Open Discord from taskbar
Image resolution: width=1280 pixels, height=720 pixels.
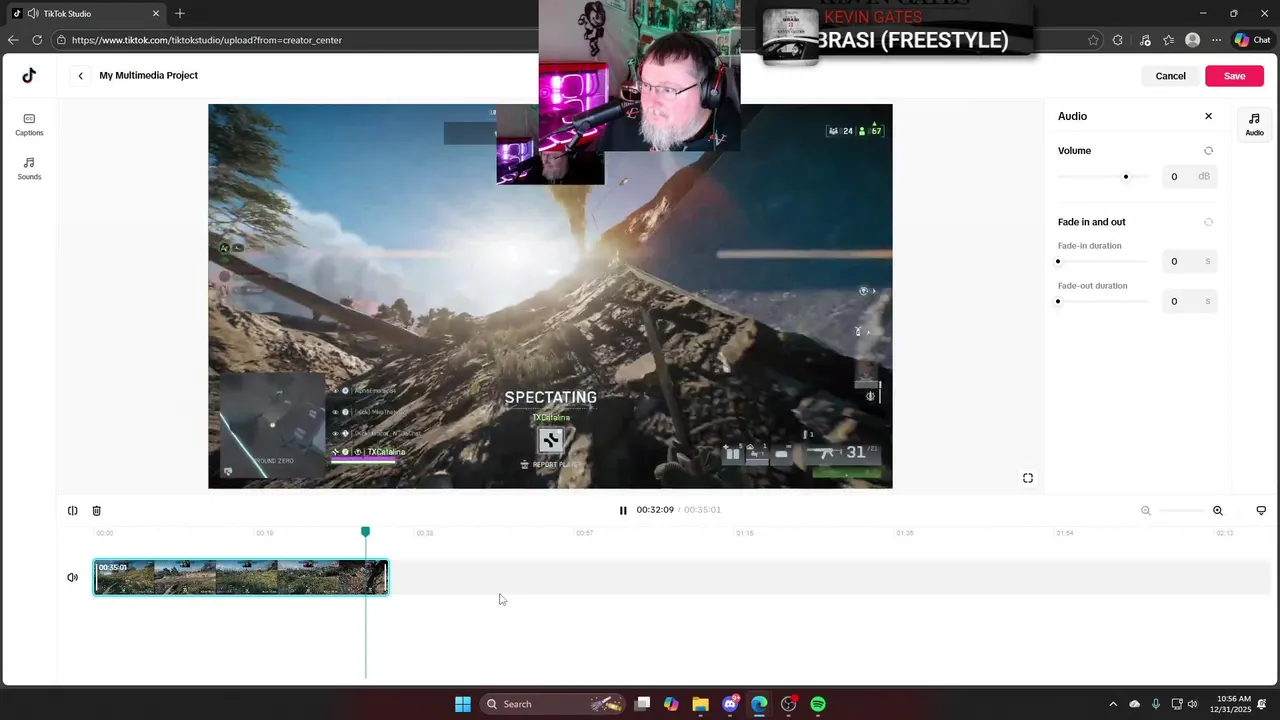pos(731,704)
